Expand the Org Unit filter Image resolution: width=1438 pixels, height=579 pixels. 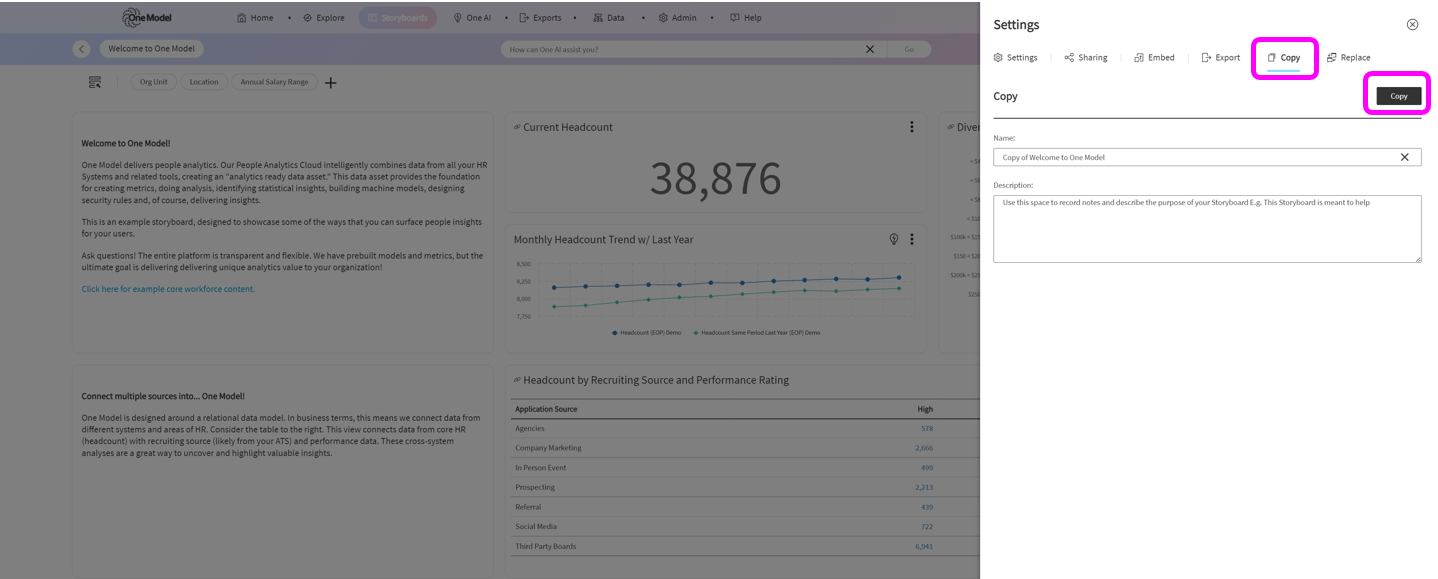(x=154, y=82)
